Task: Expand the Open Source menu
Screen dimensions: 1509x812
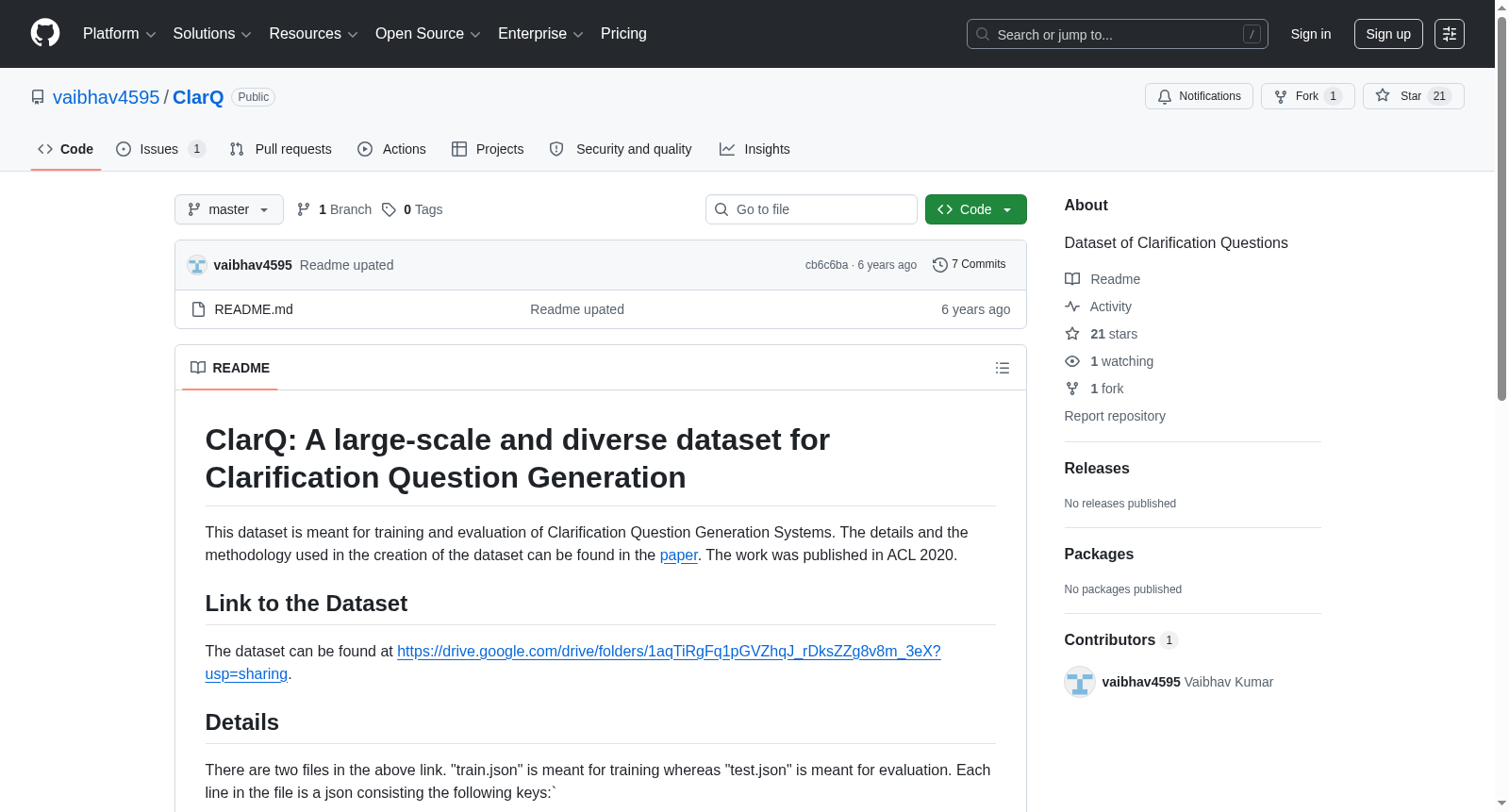Action: [428, 34]
